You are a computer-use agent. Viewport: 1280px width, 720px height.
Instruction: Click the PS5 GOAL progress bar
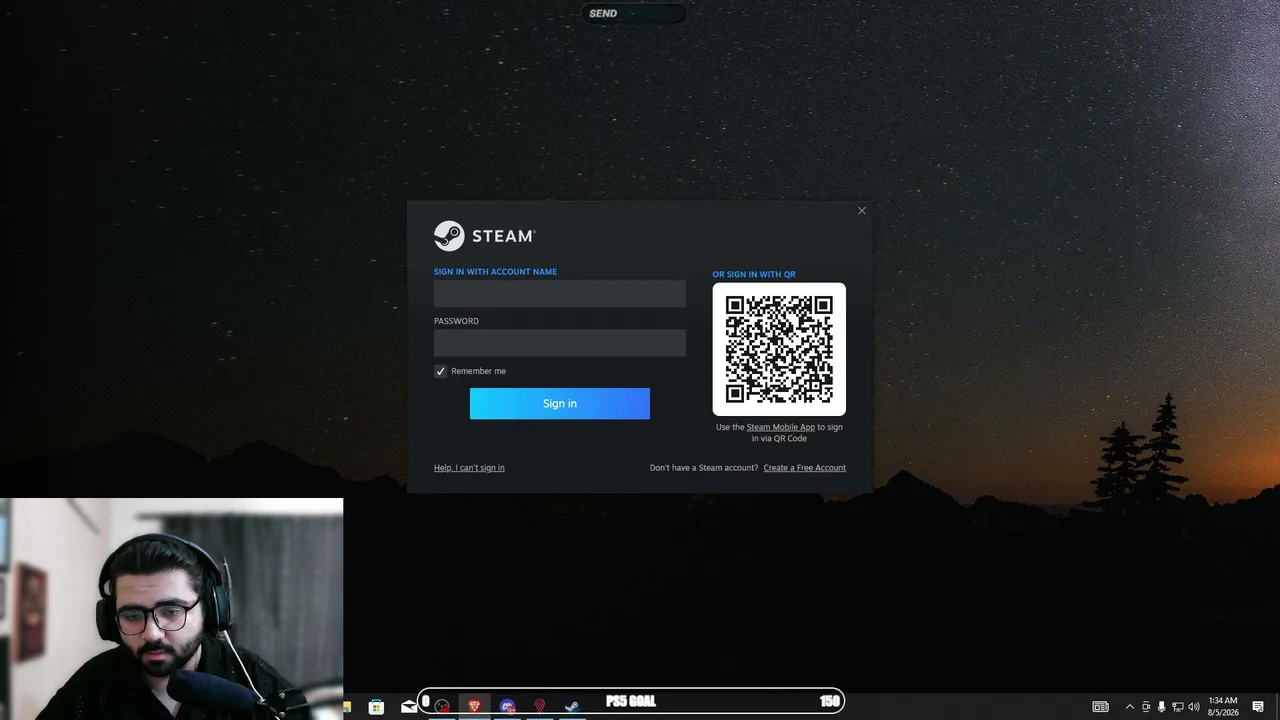(631, 701)
